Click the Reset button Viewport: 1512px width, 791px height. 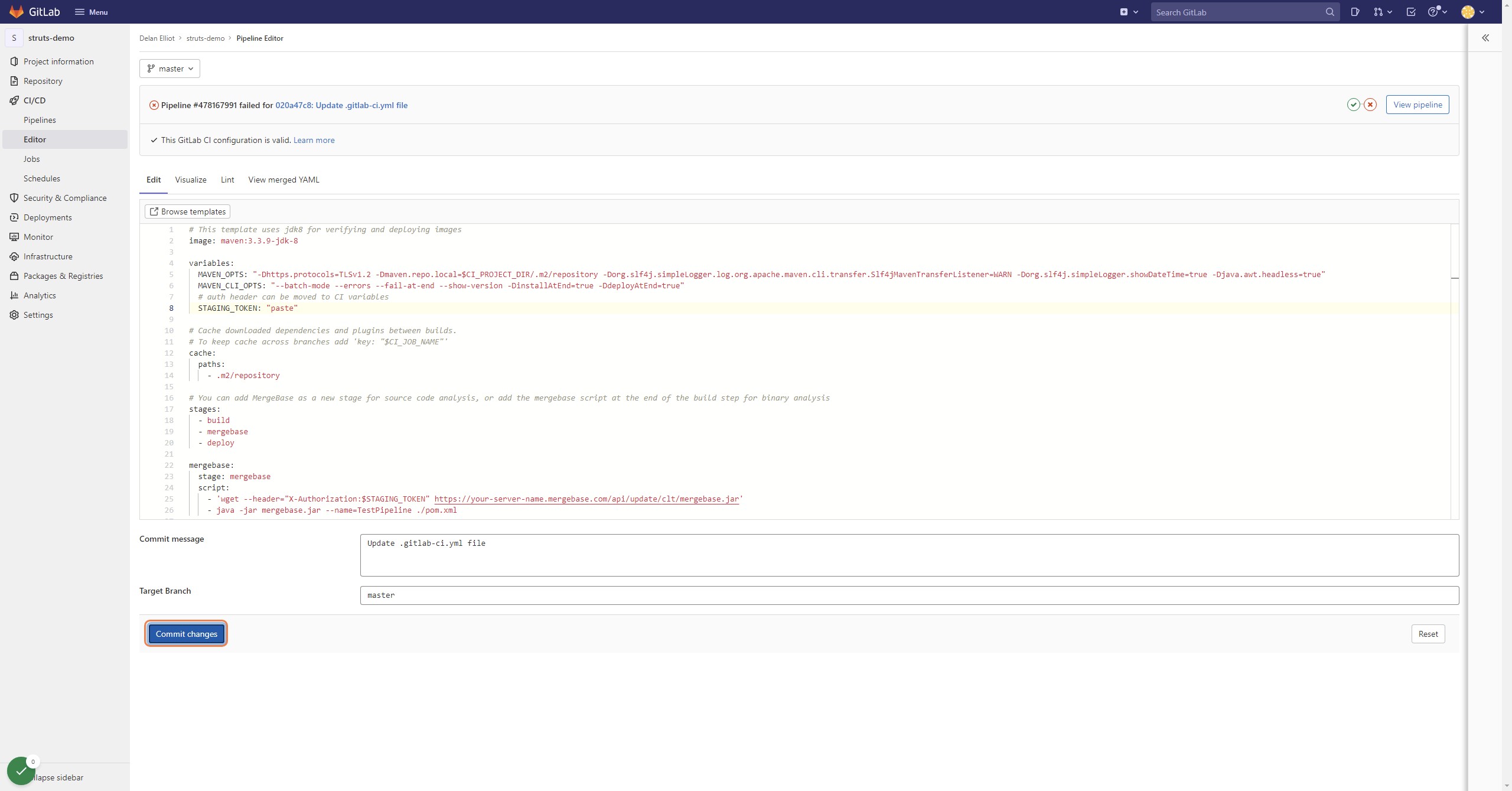(x=1428, y=634)
